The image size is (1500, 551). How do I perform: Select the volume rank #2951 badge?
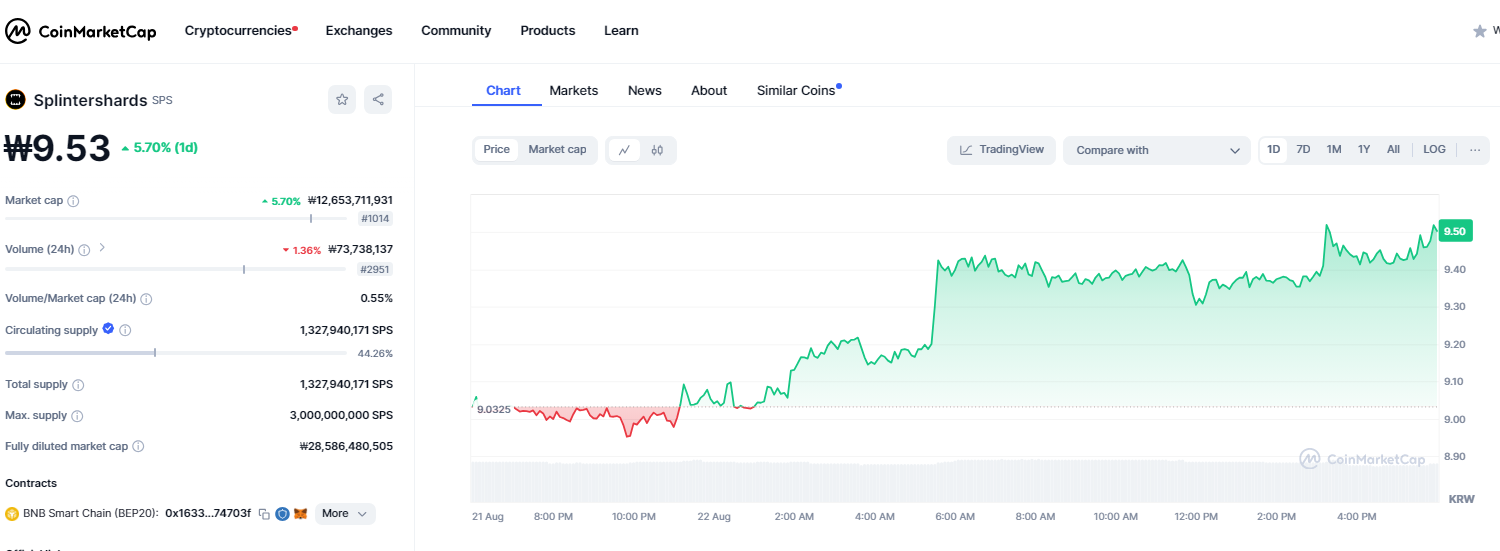point(376,269)
